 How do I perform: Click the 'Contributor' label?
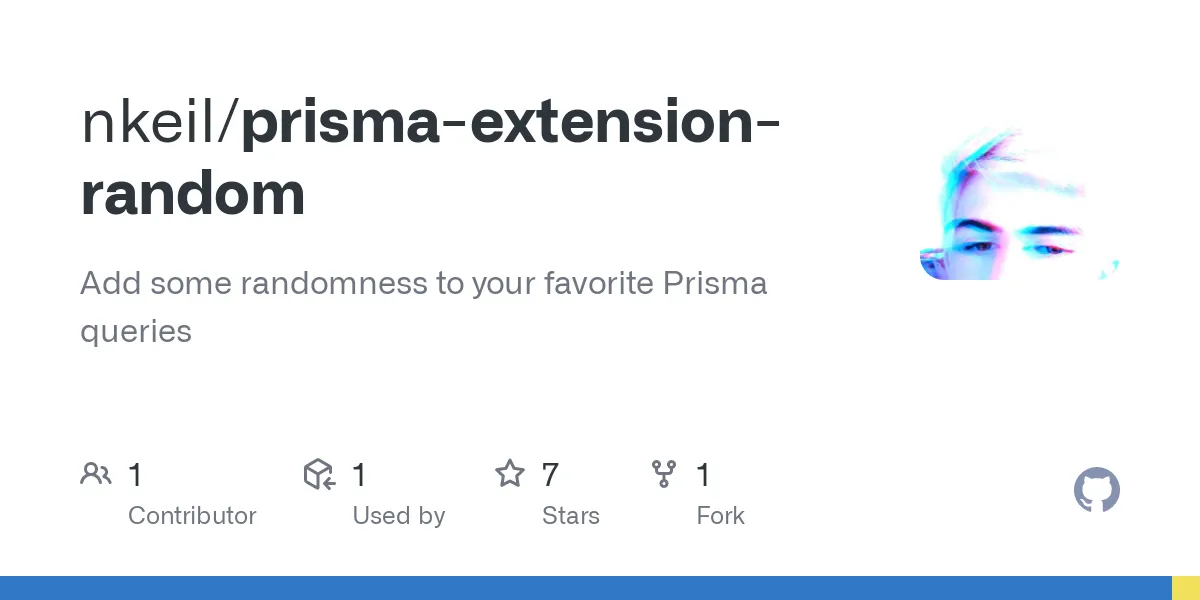192,516
